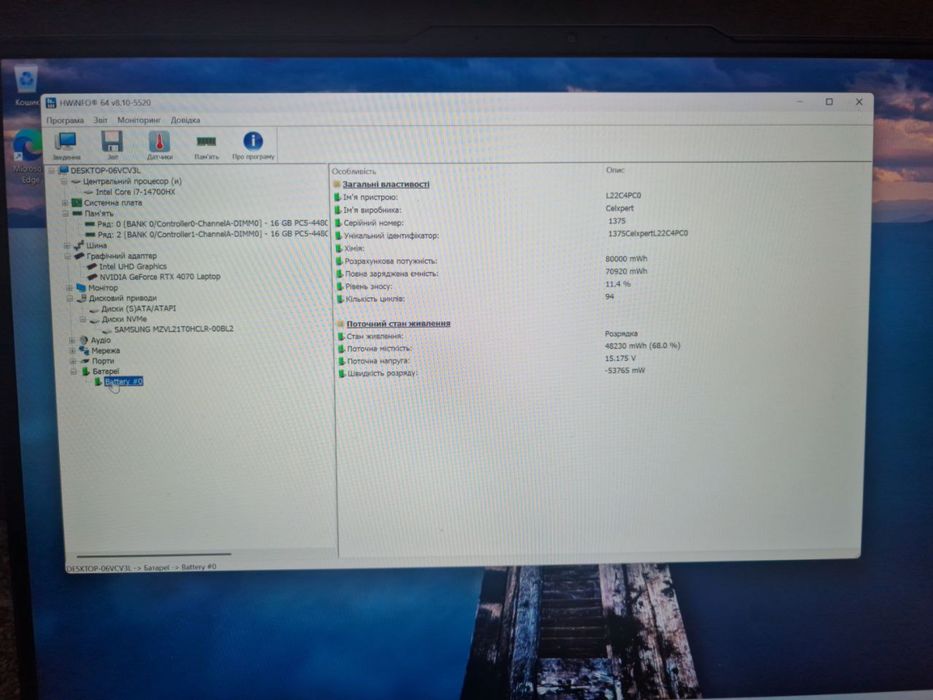The image size is (933, 700).
Task: Click the device name value L22C4PC0
Action: click(623, 195)
